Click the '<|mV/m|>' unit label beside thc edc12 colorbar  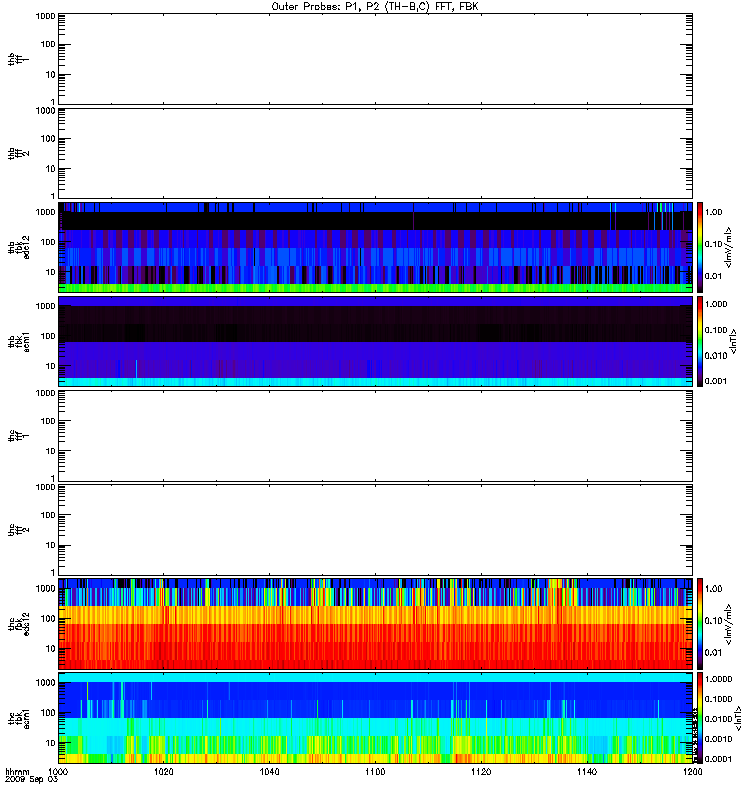(x=728, y=624)
